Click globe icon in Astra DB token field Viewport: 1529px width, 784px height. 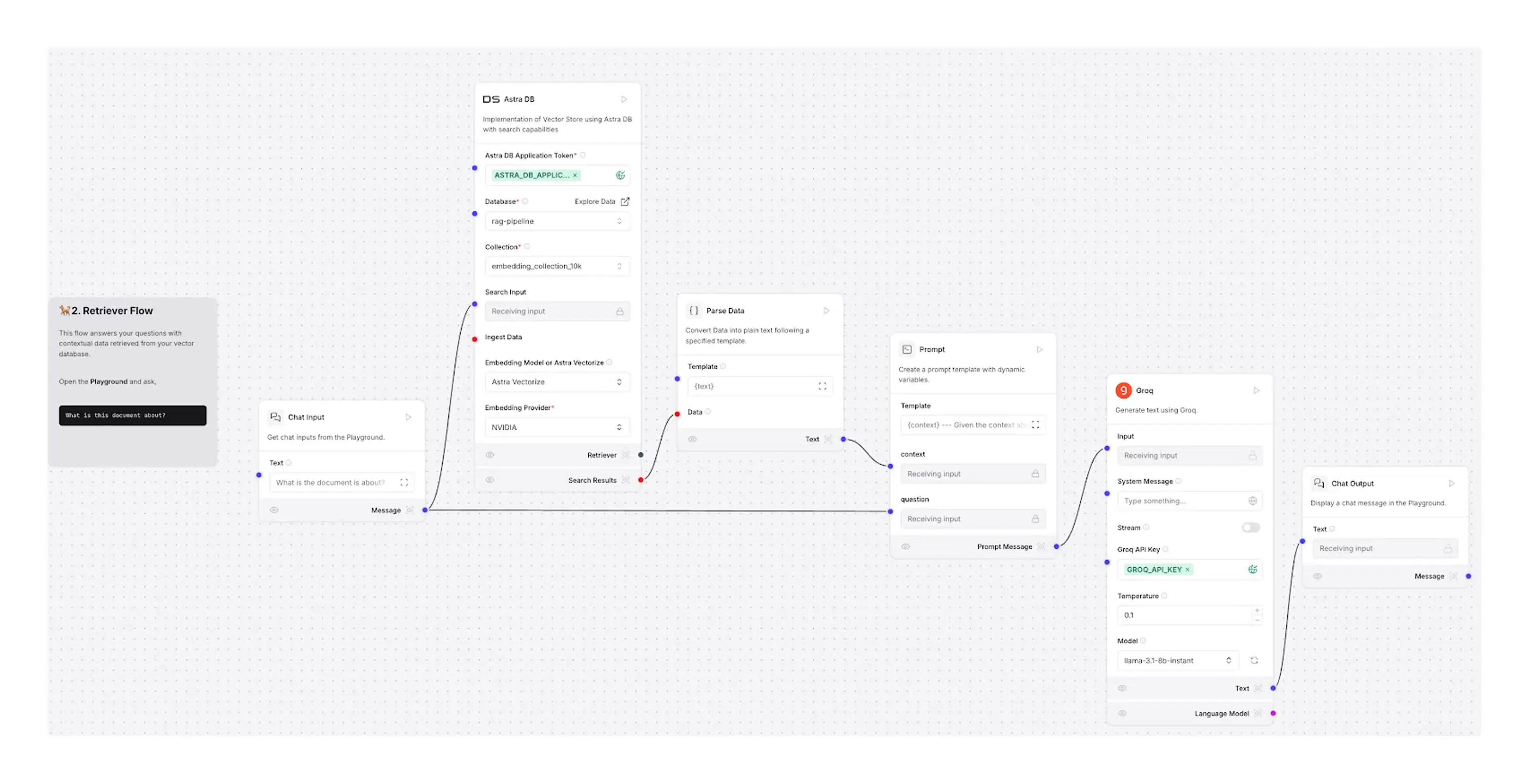tap(620, 175)
